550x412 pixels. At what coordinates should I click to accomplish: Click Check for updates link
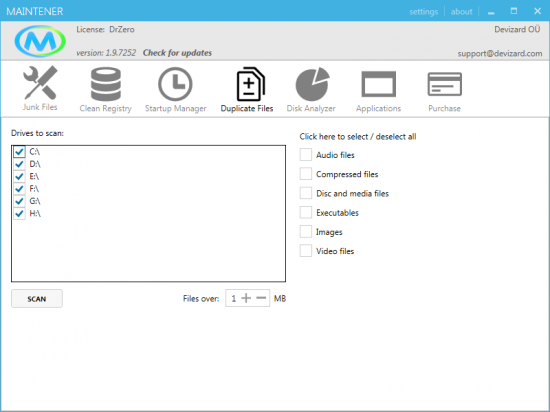177,53
